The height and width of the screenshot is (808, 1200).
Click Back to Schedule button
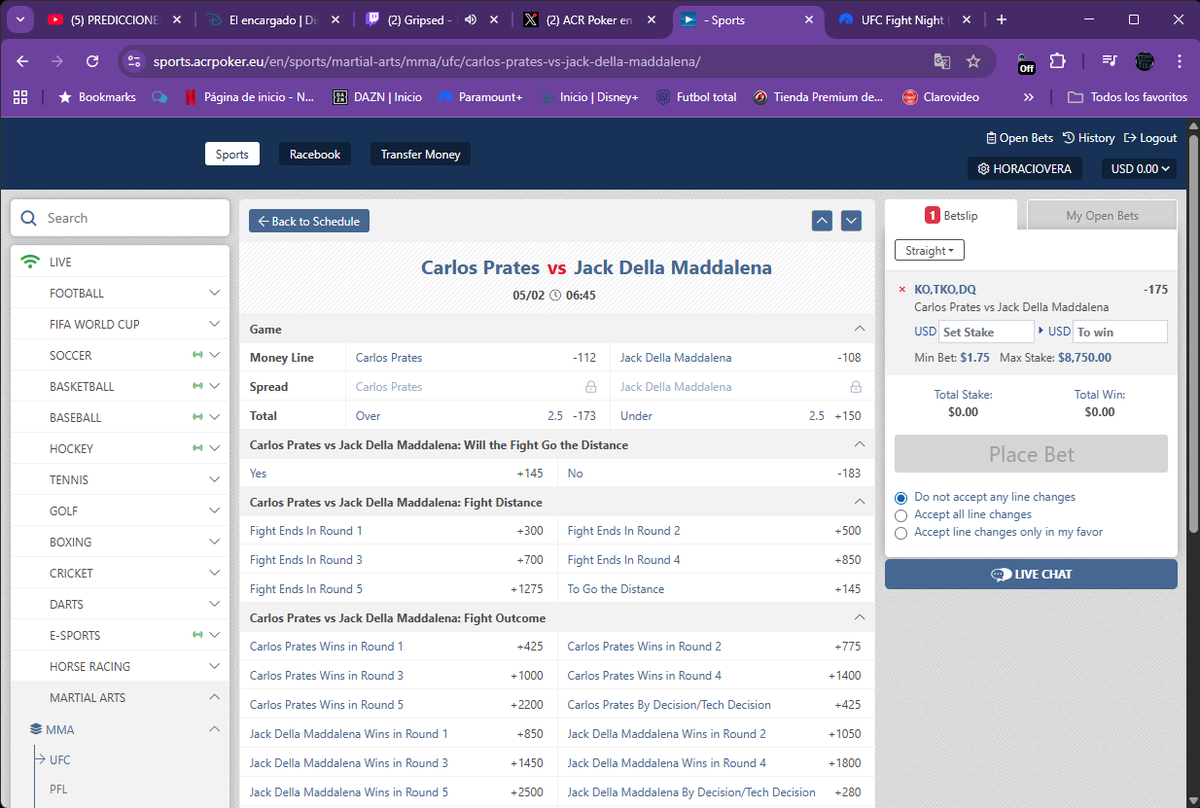tap(309, 221)
